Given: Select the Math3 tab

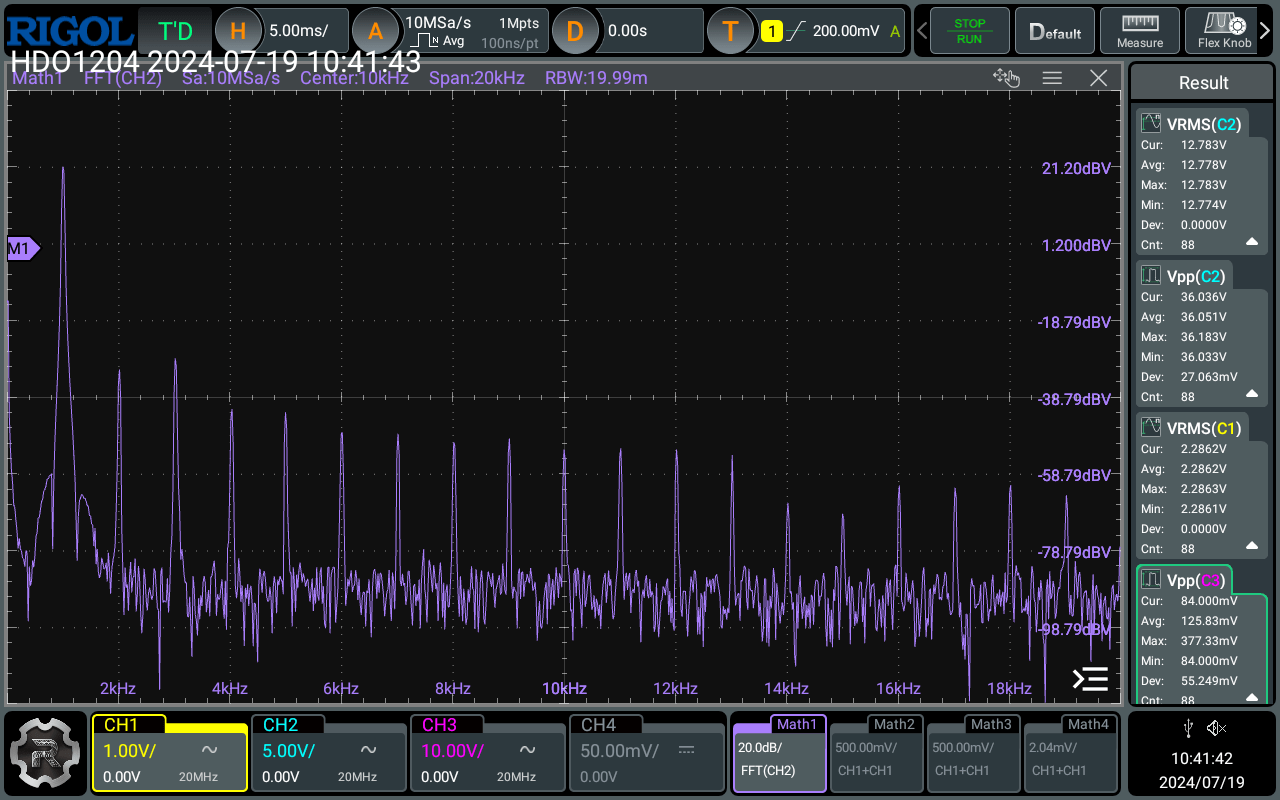Looking at the screenshot, I should tap(973, 753).
